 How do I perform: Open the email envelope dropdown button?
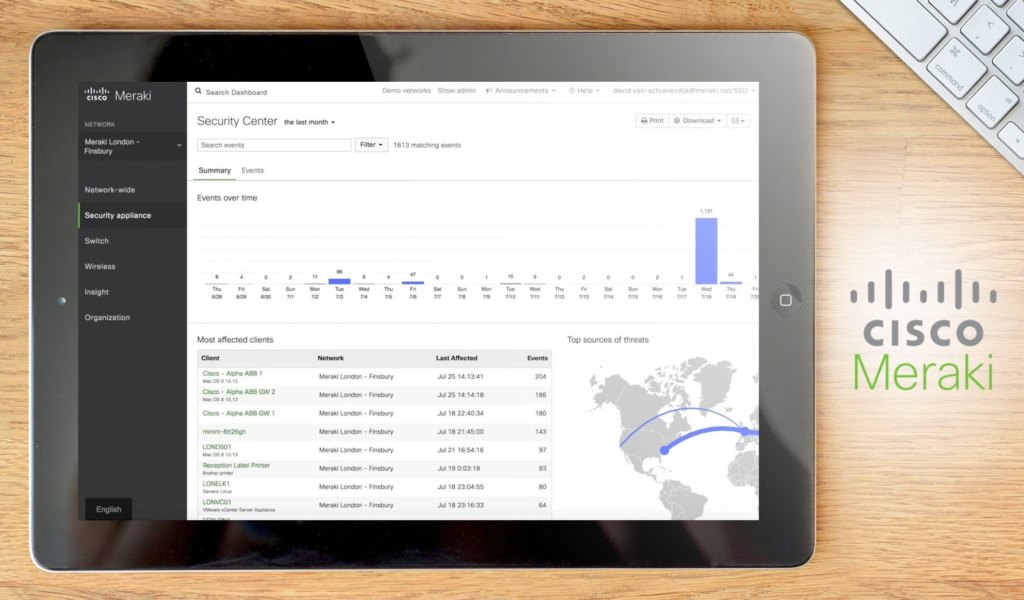pos(738,121)
